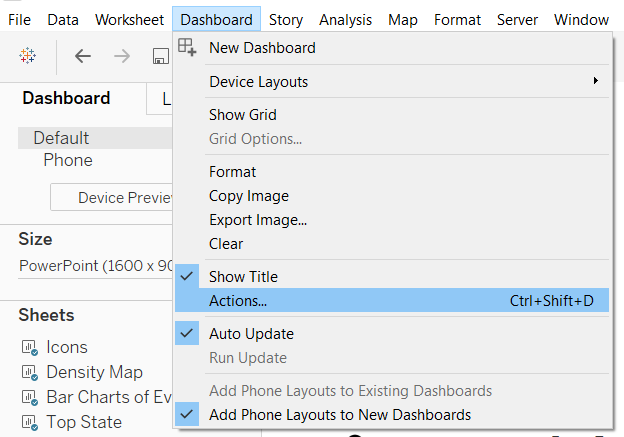Toggle Add Phone Layouts to New Dashboards

tap(187, 414)
